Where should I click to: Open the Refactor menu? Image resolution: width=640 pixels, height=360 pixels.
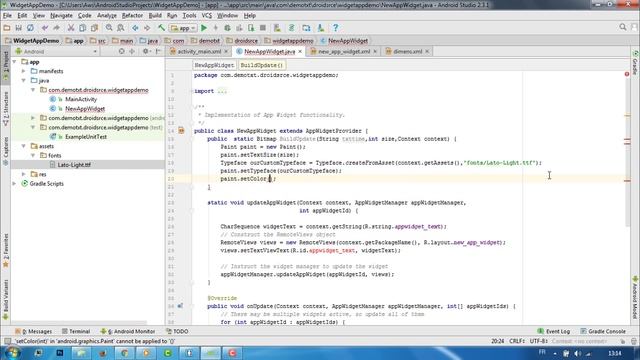tap(132, 16)
